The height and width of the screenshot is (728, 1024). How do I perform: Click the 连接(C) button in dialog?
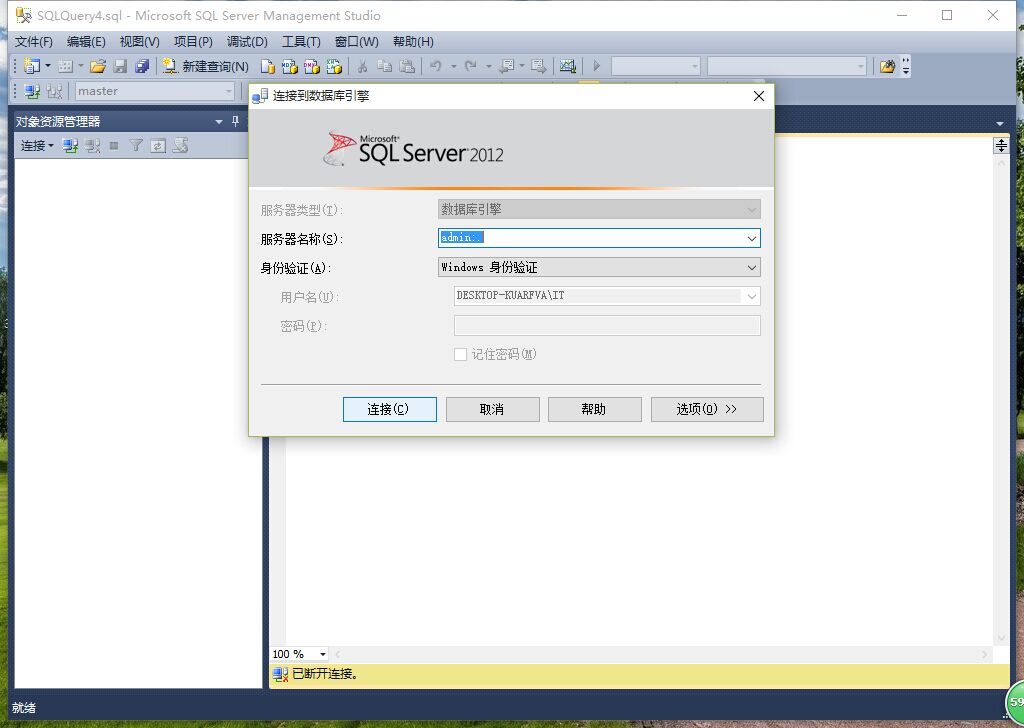pos(390,409)
